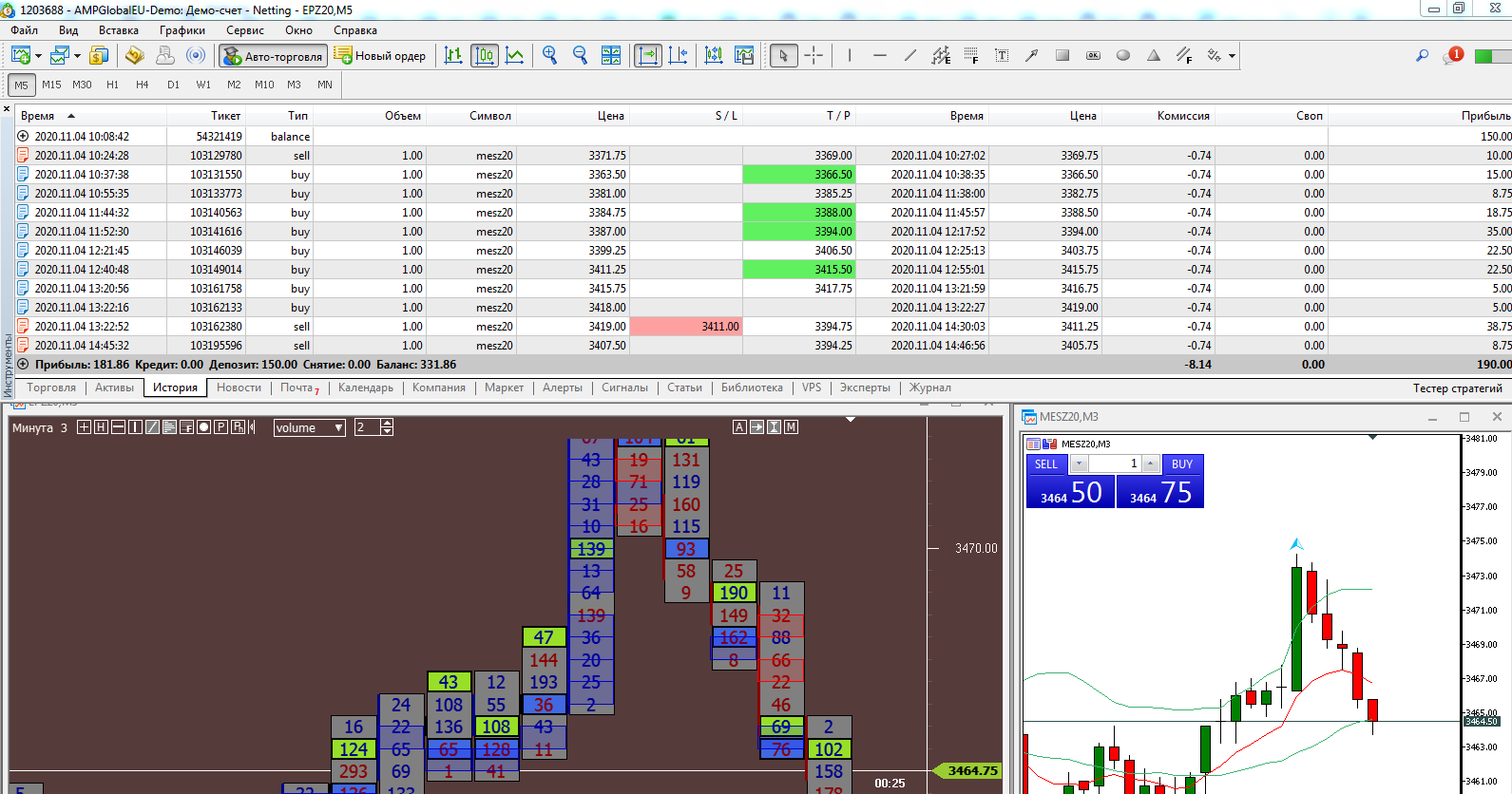Click the SELL button in MESZ20 chart
The width and height of the screenshot is (1512, 794).
pos(1046,464)
